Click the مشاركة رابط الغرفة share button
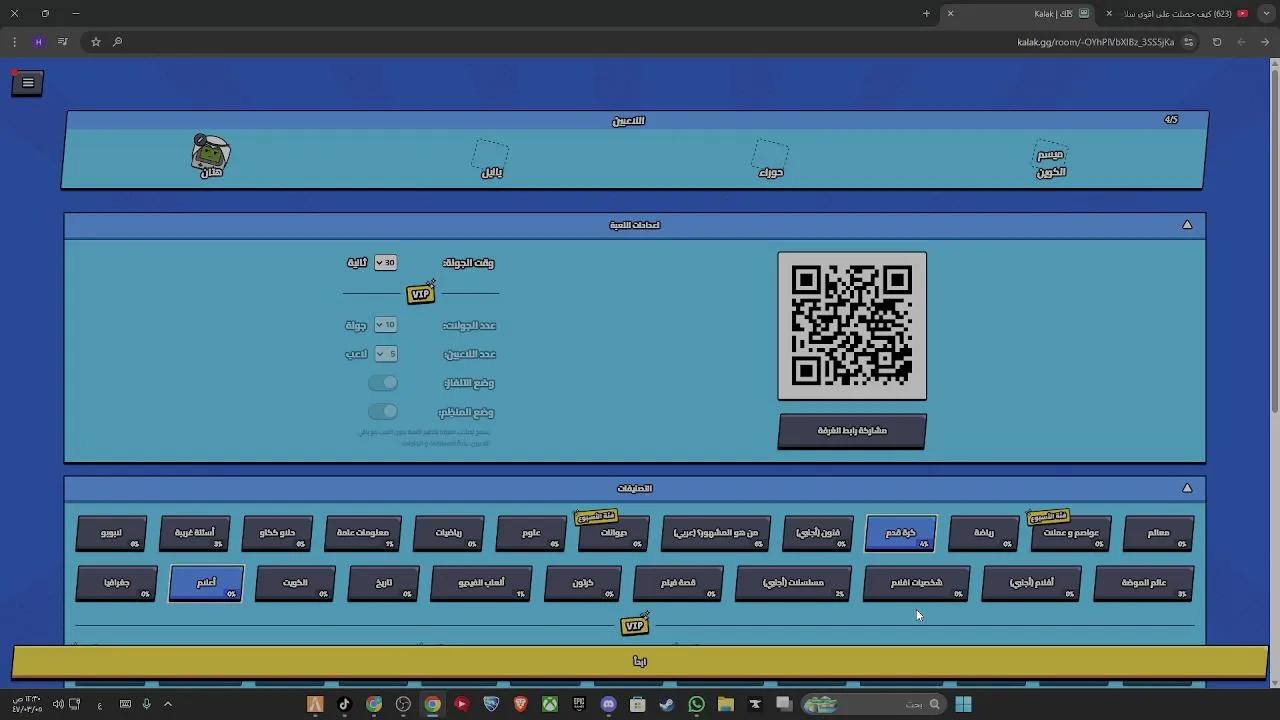1280x720 pixels. click(852, 431)
